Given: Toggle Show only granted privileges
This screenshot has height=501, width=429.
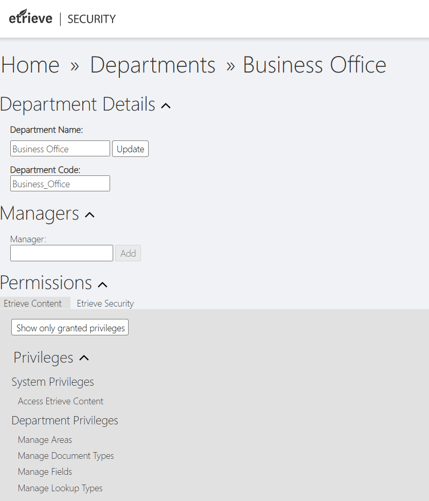Looking at the screenshot, I should coord(70,328).
